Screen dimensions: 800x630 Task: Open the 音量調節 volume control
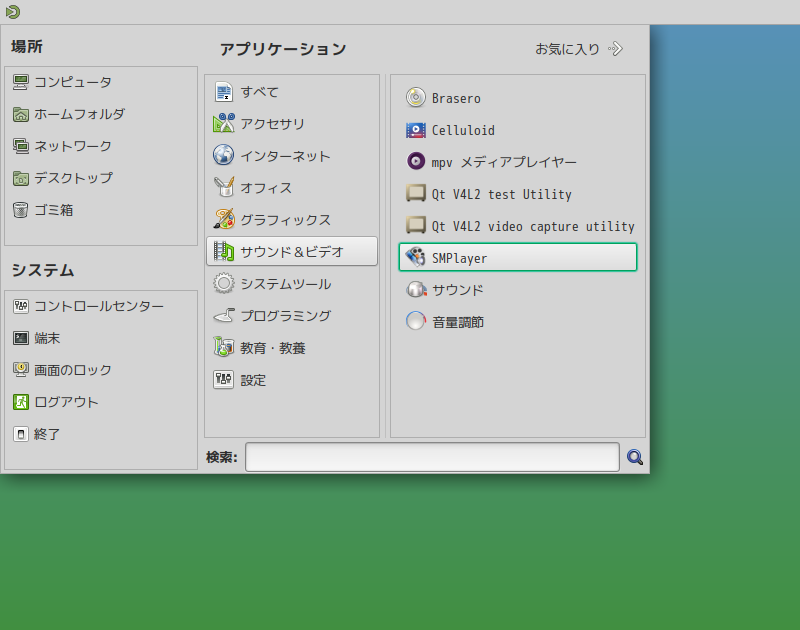(x=456, y=321)
